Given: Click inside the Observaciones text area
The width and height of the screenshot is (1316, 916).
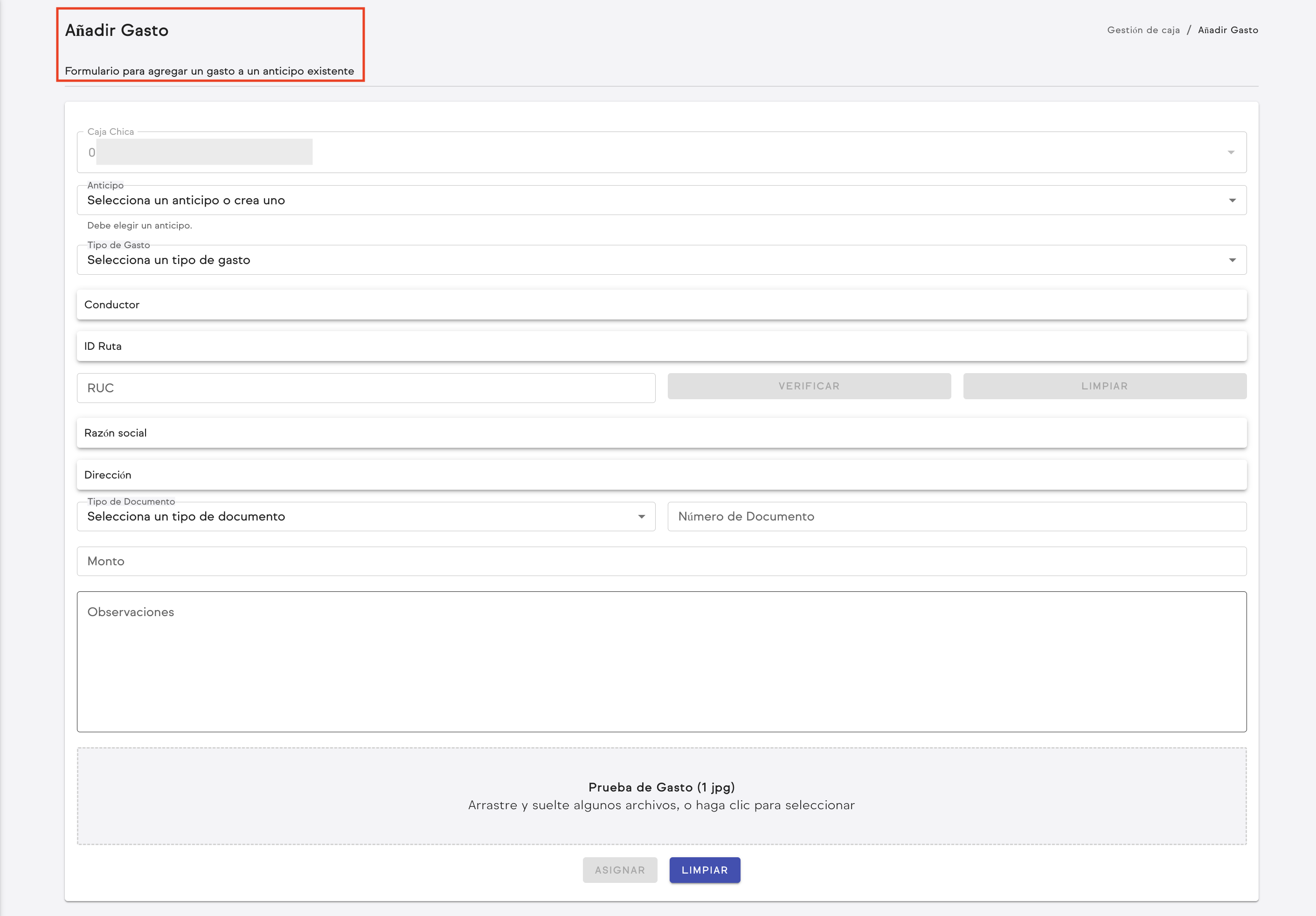Looking at the screenshot, I should tap(661, 662).
